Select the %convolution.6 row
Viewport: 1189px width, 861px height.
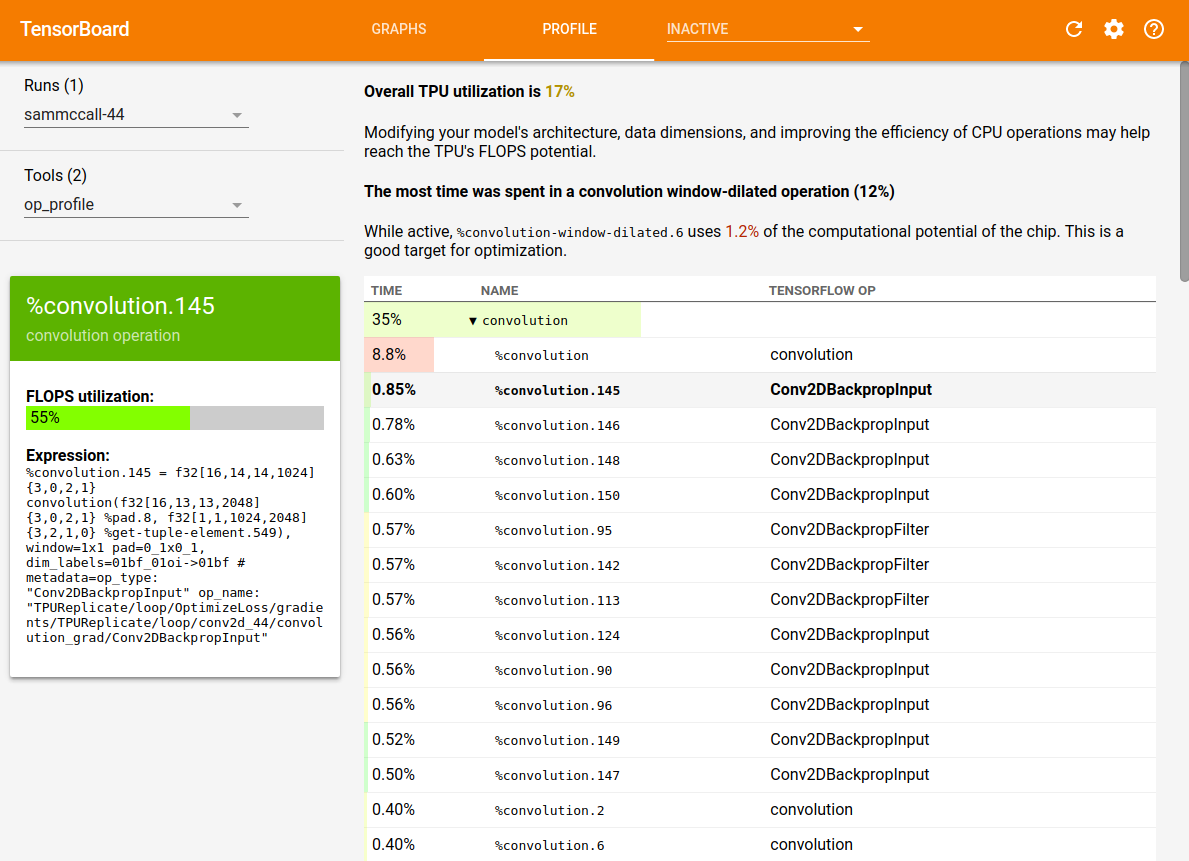pyautogui.click(x=760, y=844)
